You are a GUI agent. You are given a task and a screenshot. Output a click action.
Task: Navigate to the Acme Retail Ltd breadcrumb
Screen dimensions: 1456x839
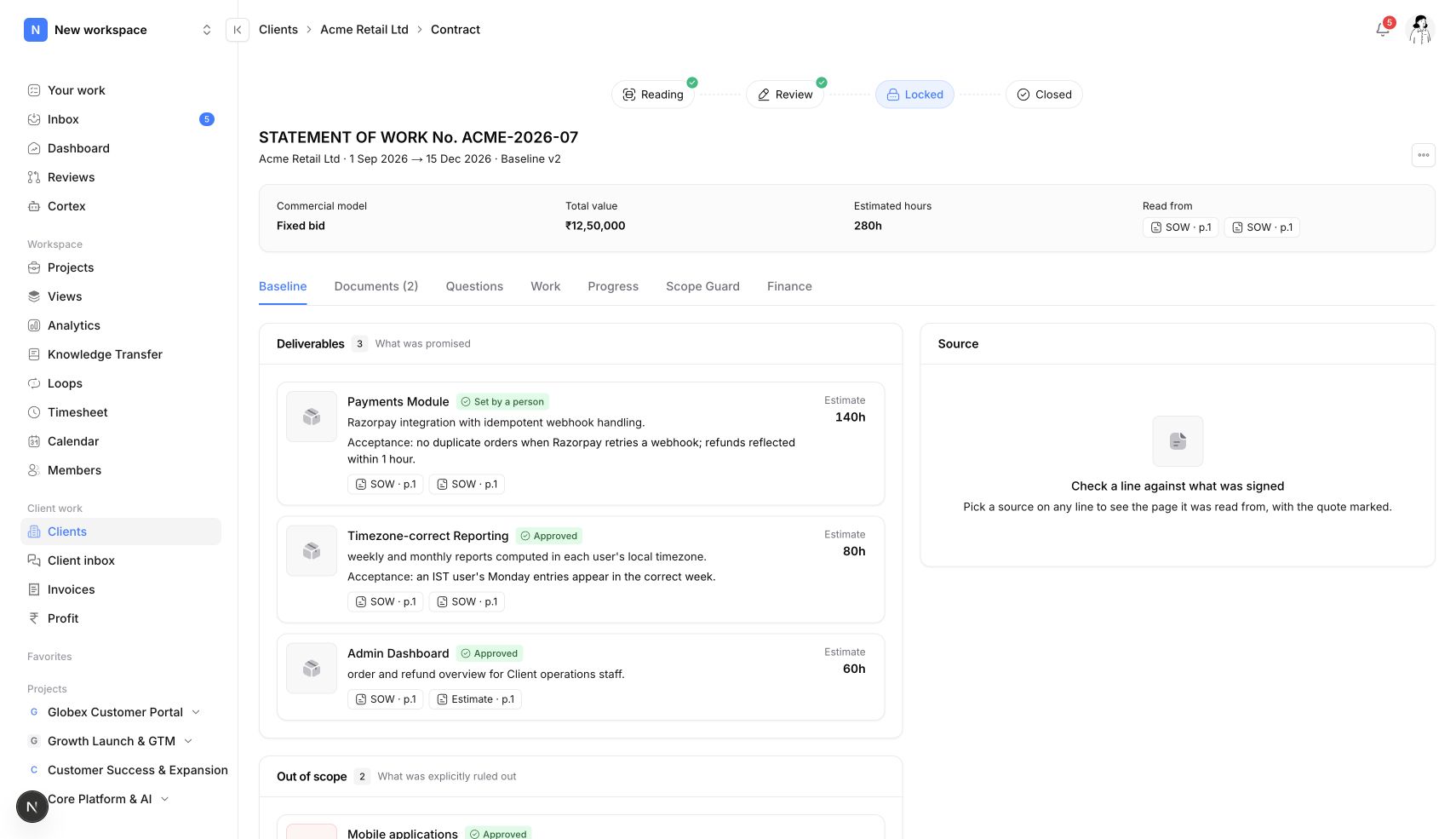[x=364, y=30]
